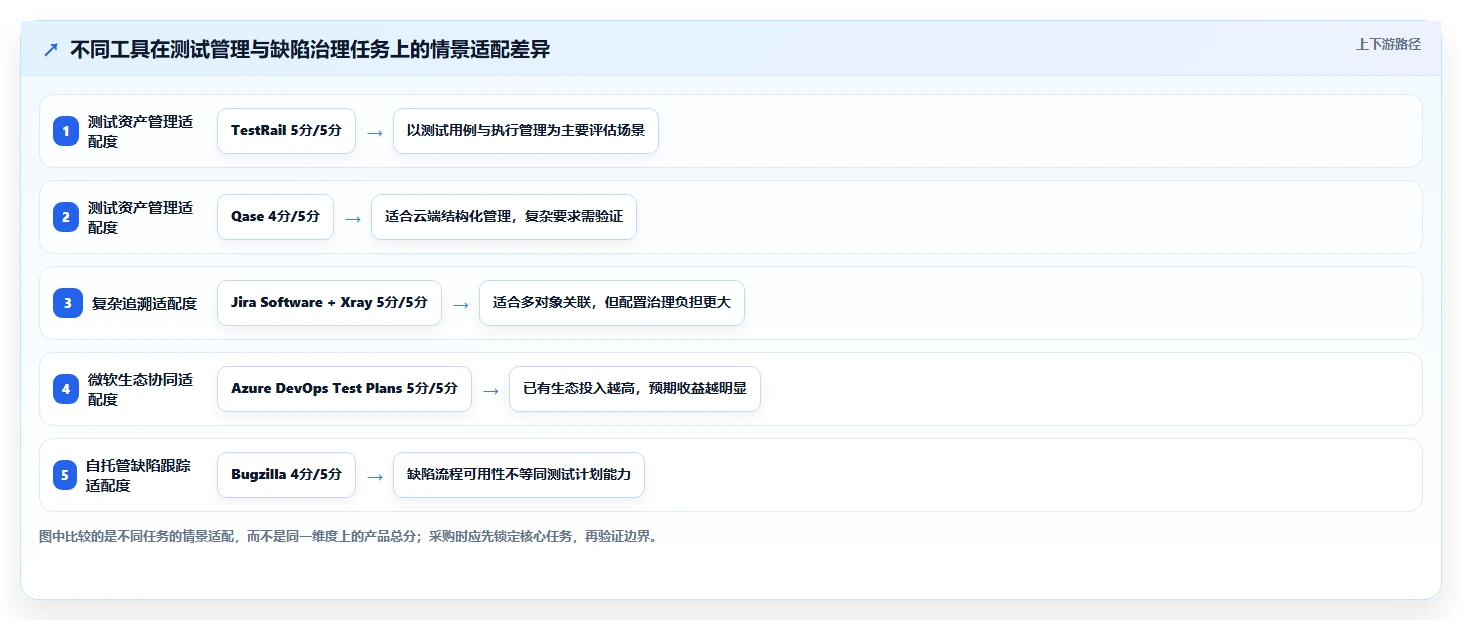Screen dimensions: 1462x620
Task: Select the Jira Software + Xray box
Action: pos(329,303)
